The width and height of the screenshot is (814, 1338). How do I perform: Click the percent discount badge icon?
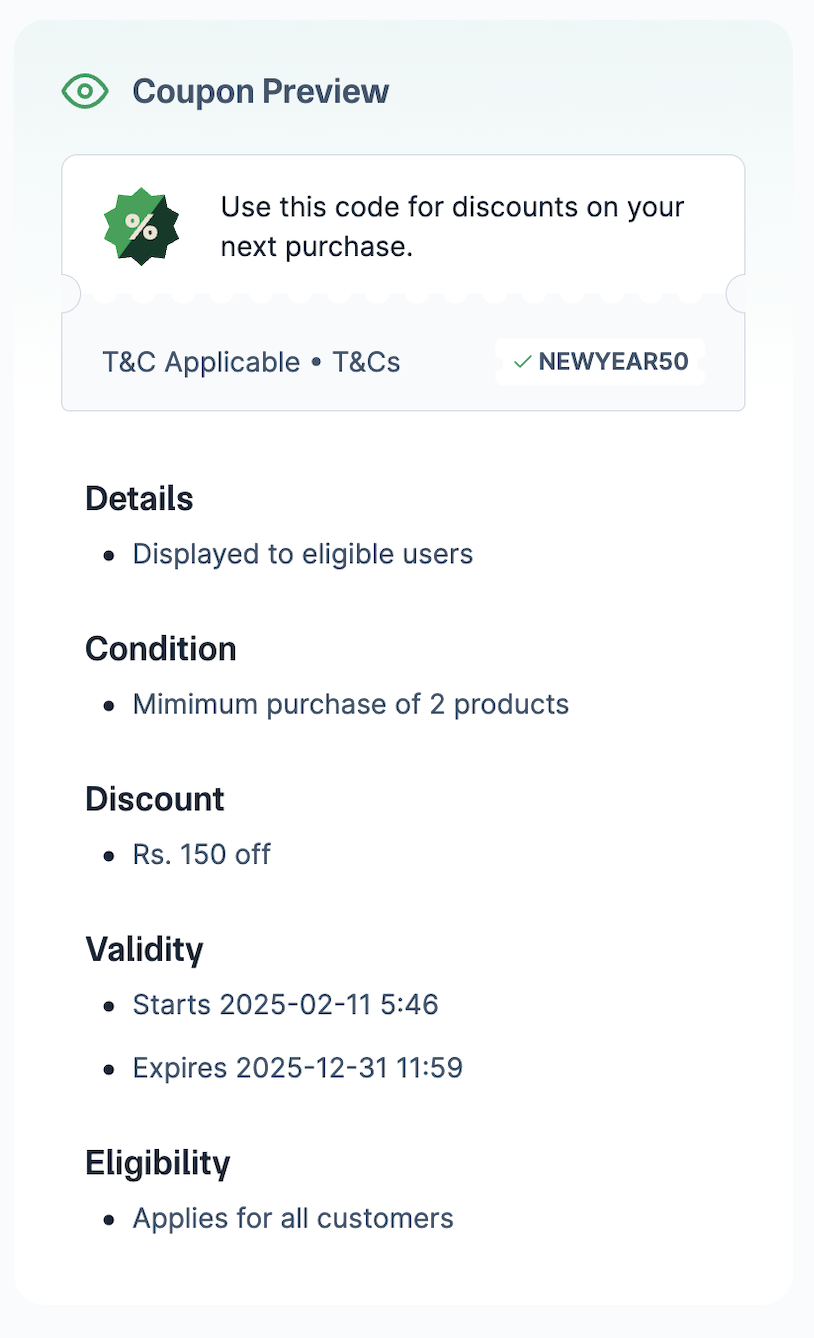coord(142,226)
